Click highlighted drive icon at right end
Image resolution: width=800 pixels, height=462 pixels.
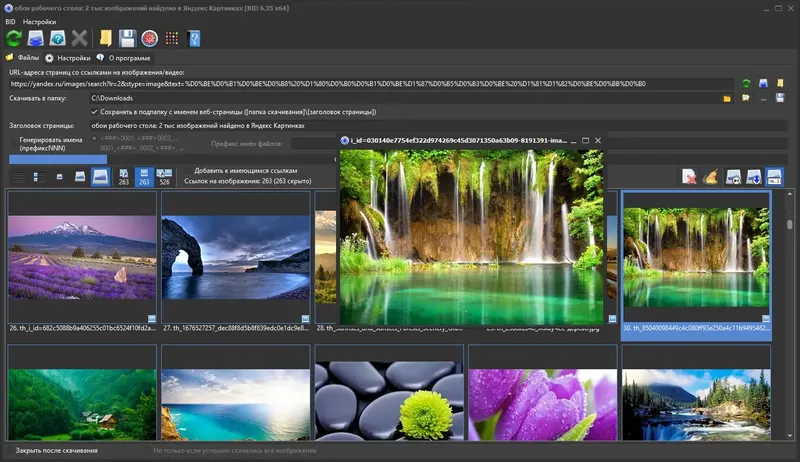click(x=774, y=177)
